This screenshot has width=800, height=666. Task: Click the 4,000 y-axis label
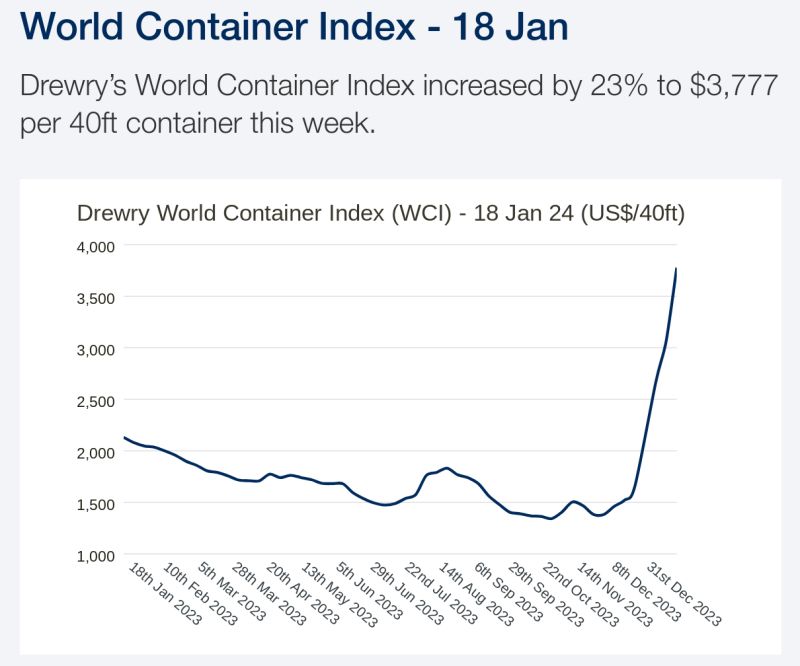(x=97, y=246)
